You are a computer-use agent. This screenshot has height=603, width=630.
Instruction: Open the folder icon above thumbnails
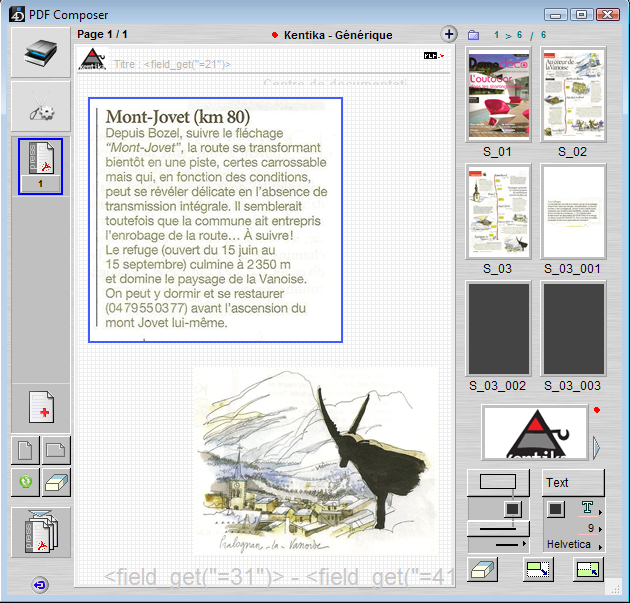pyautogui.click(x=473, y=35)
